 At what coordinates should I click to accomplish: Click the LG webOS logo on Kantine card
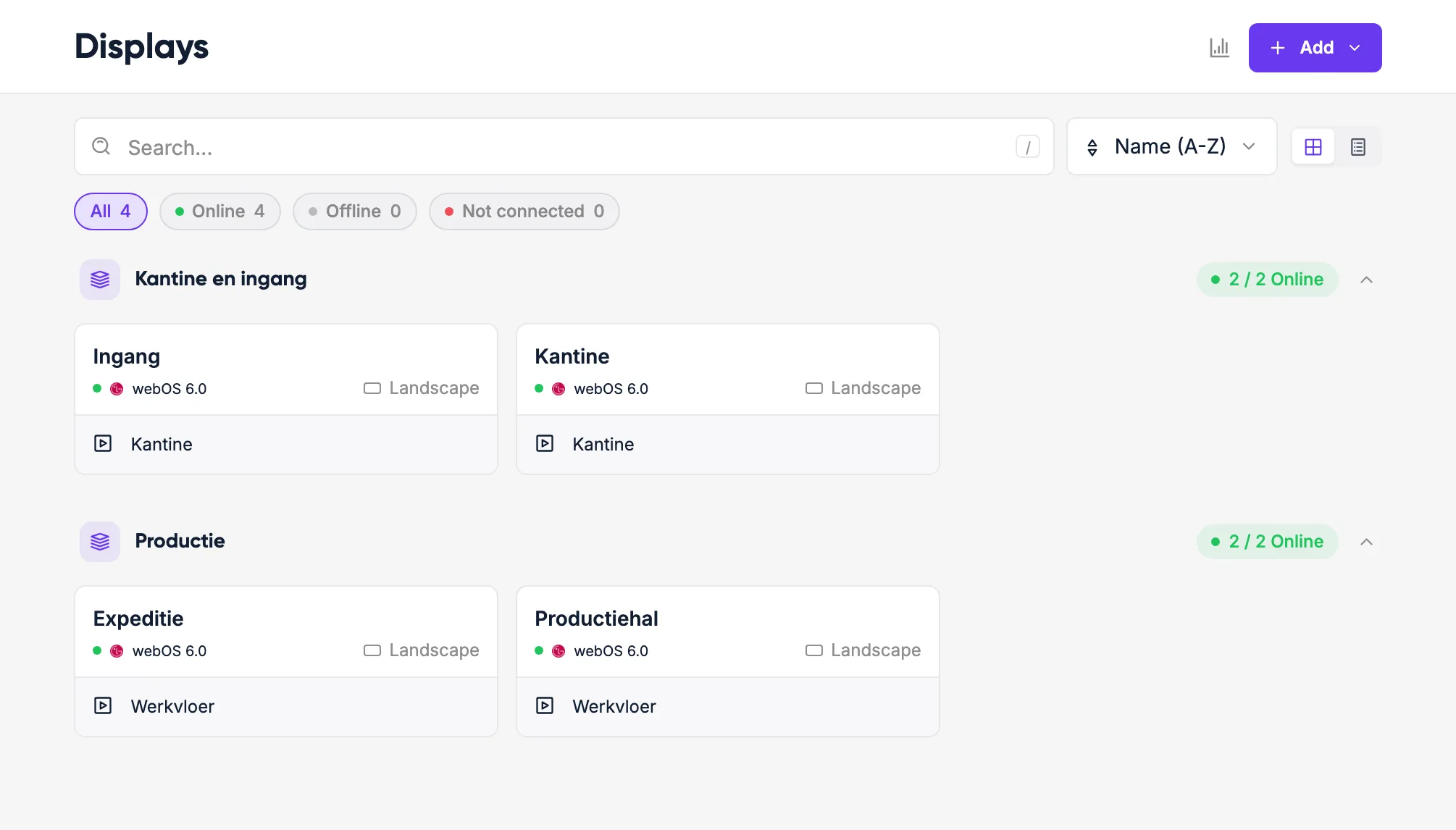click(558, 389)
